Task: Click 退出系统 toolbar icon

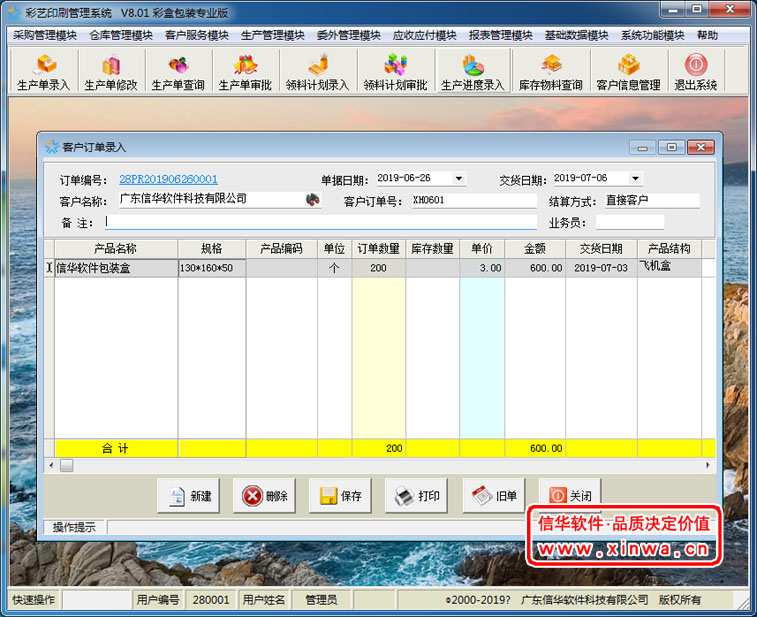Action: [x=696, y=71]
